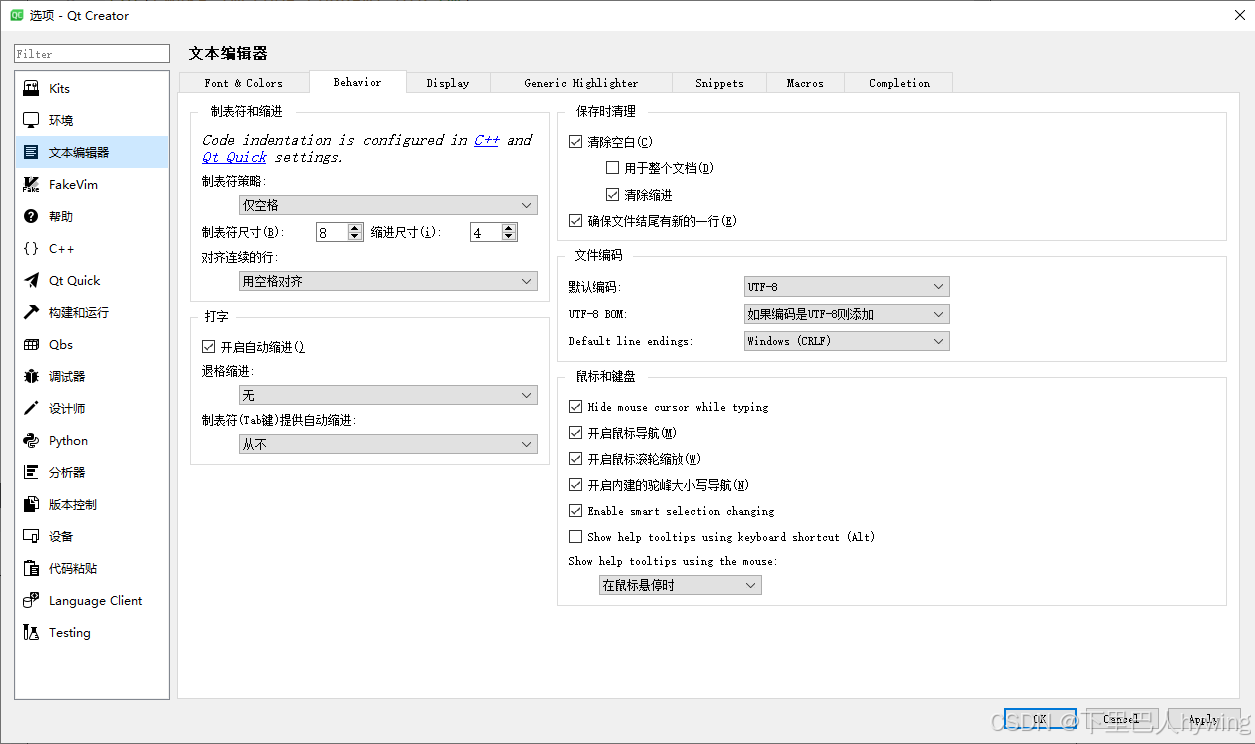This screenshot has height=744, width=1255.
Task: Toggle 开启鼠标滚轮缩放 checkbox
Action: coord(575,459)
